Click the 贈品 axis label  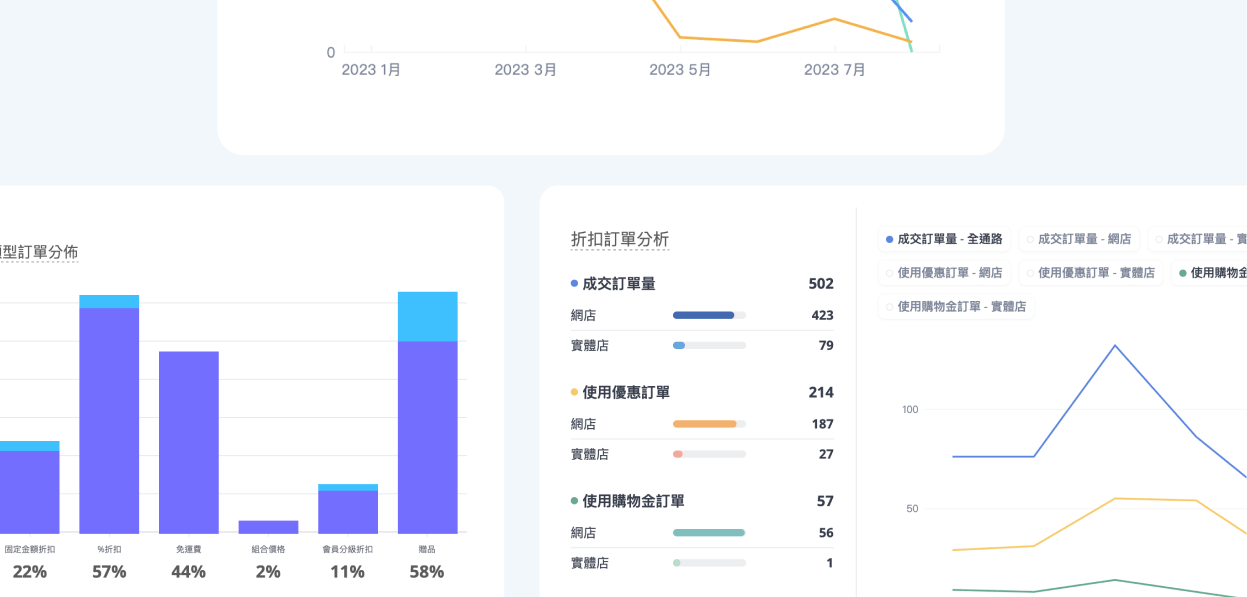427,549
